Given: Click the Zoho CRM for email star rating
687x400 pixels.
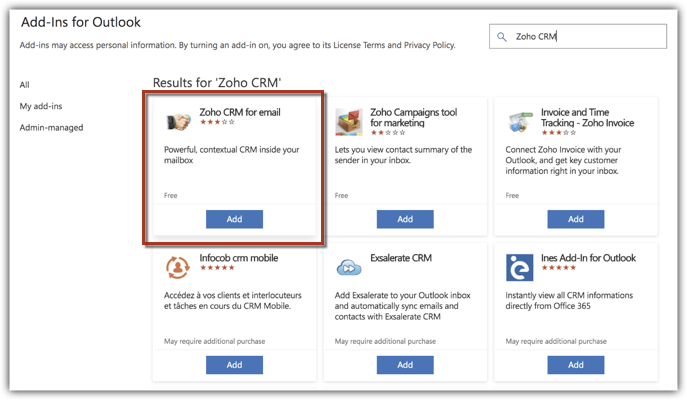Looking at the screenshot, I should click(217, 123).
